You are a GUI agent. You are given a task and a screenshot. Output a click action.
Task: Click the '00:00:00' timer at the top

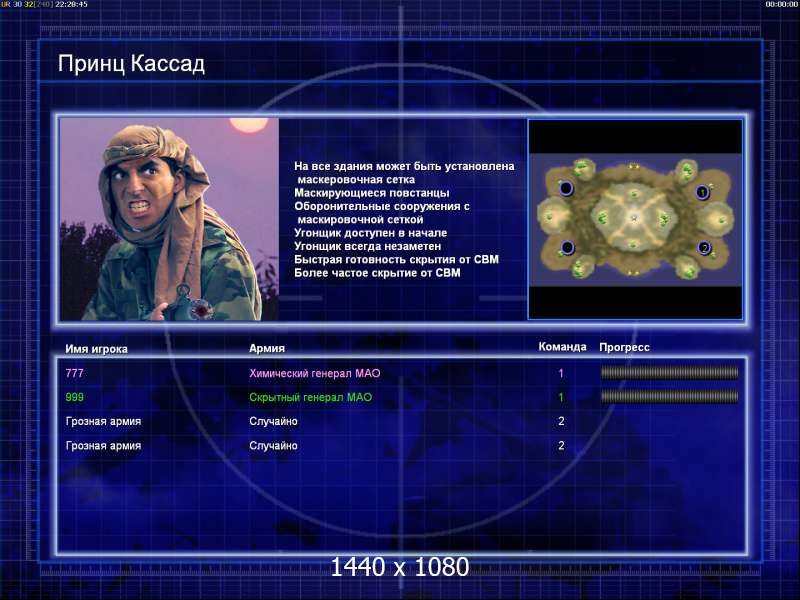pyautogui.click(x=782, y=4)
